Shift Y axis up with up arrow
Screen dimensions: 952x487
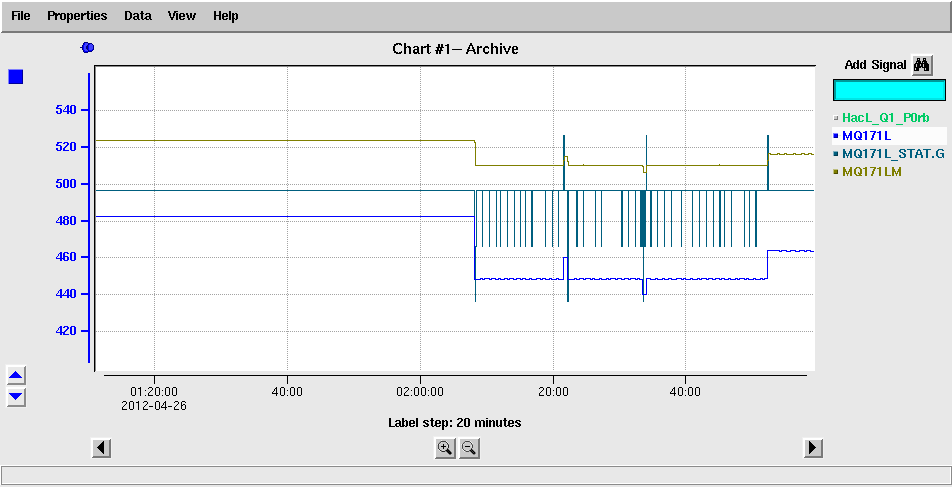click(x=16, y=375)
